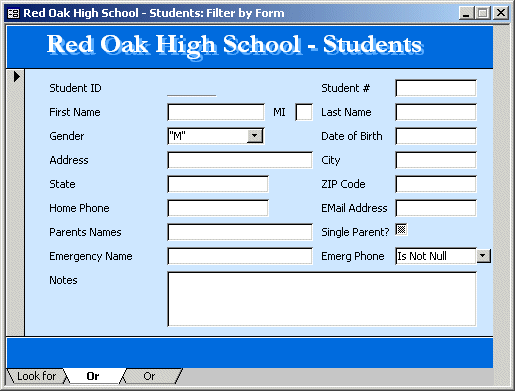Click the First Name input field

[216, 112]
